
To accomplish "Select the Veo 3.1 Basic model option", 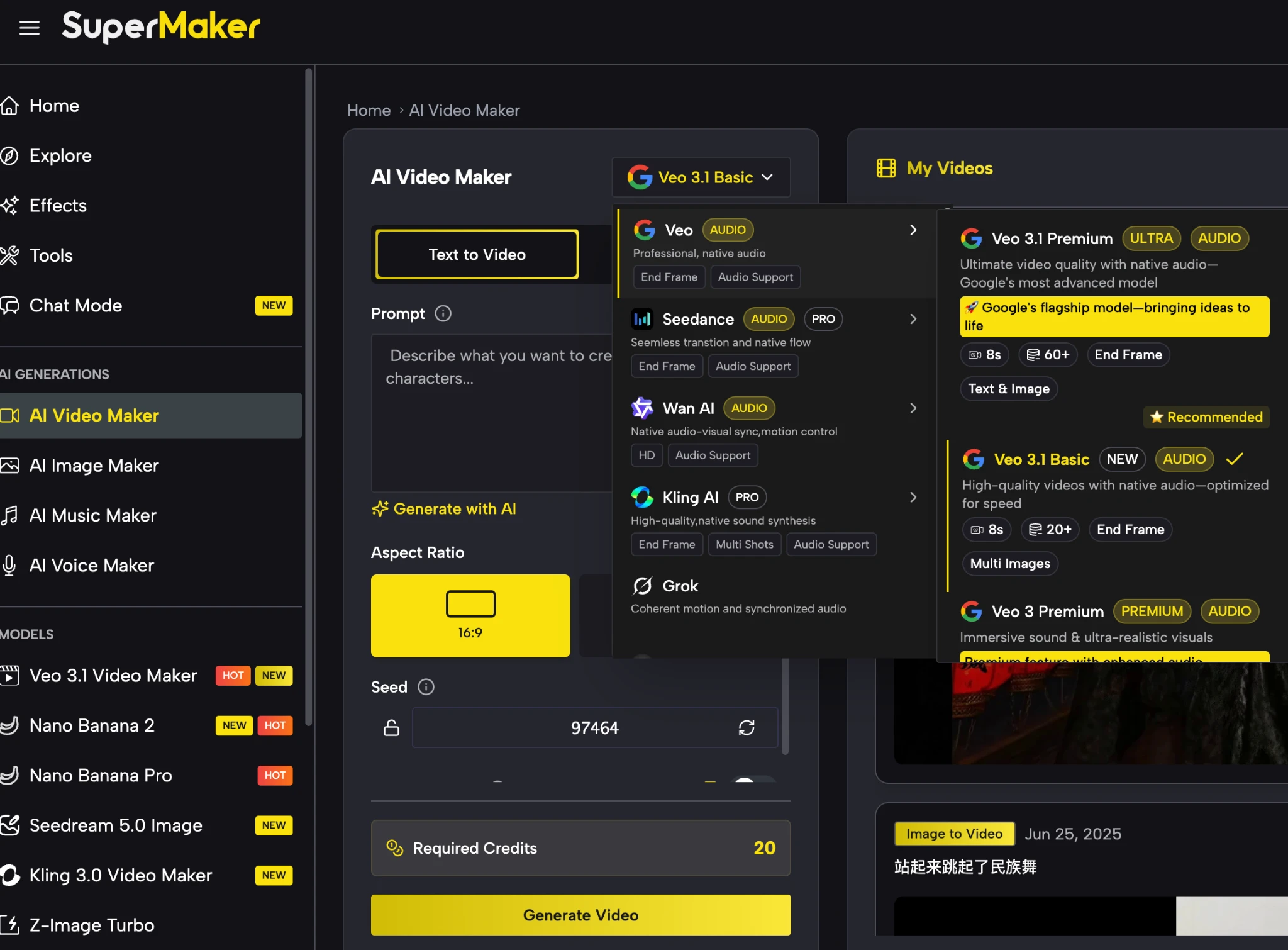I will click(1041, 459).
